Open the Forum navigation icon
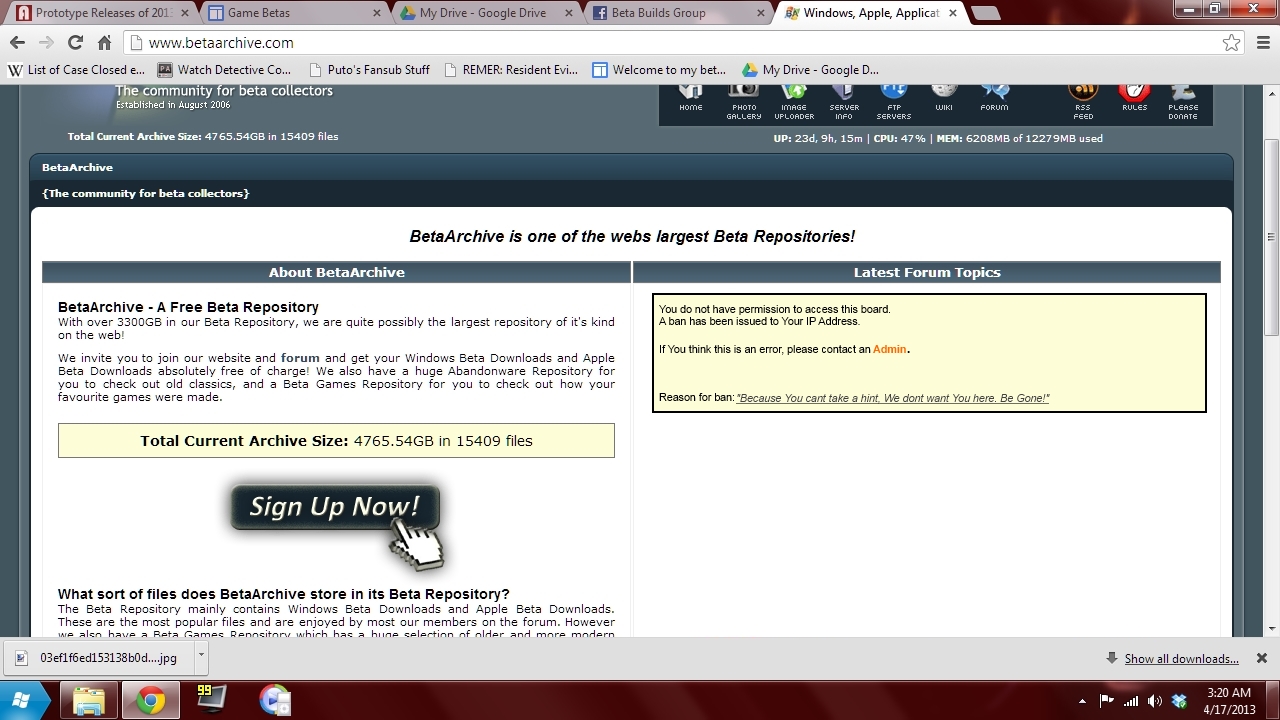Screen dimensions: 1280x720 tap(994, 97)
